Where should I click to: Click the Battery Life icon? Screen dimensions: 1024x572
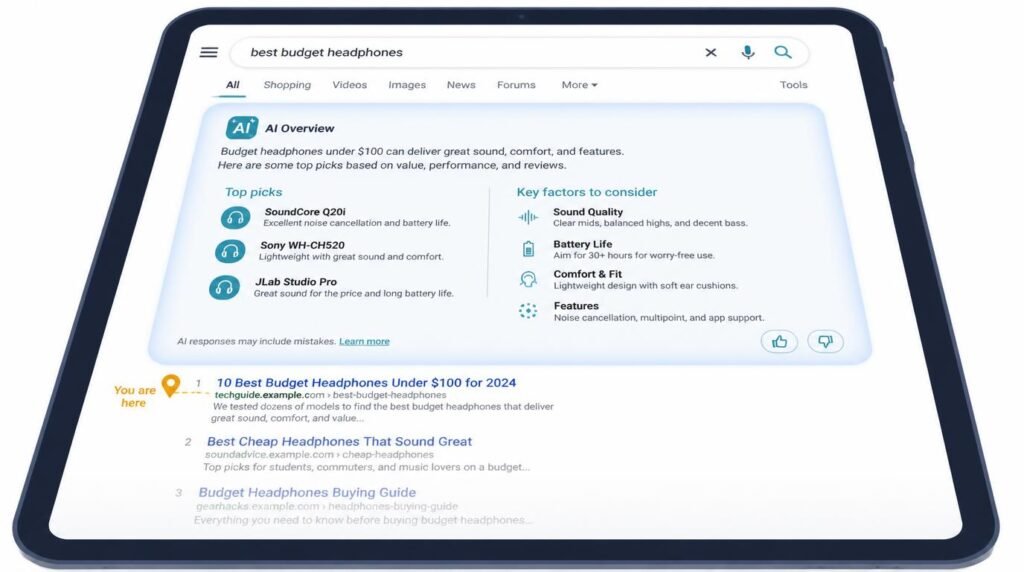click(x=528, y=249)
